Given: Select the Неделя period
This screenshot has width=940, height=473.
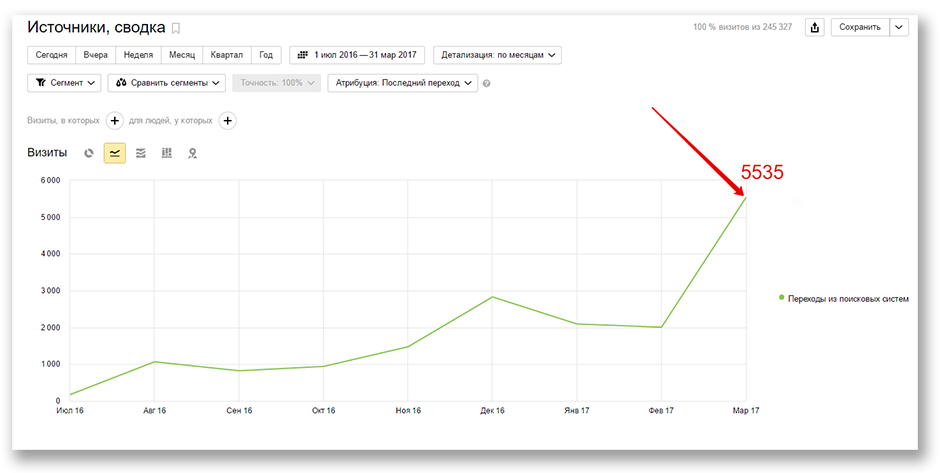Looking at the screenshot, I should tap(138, 55).
